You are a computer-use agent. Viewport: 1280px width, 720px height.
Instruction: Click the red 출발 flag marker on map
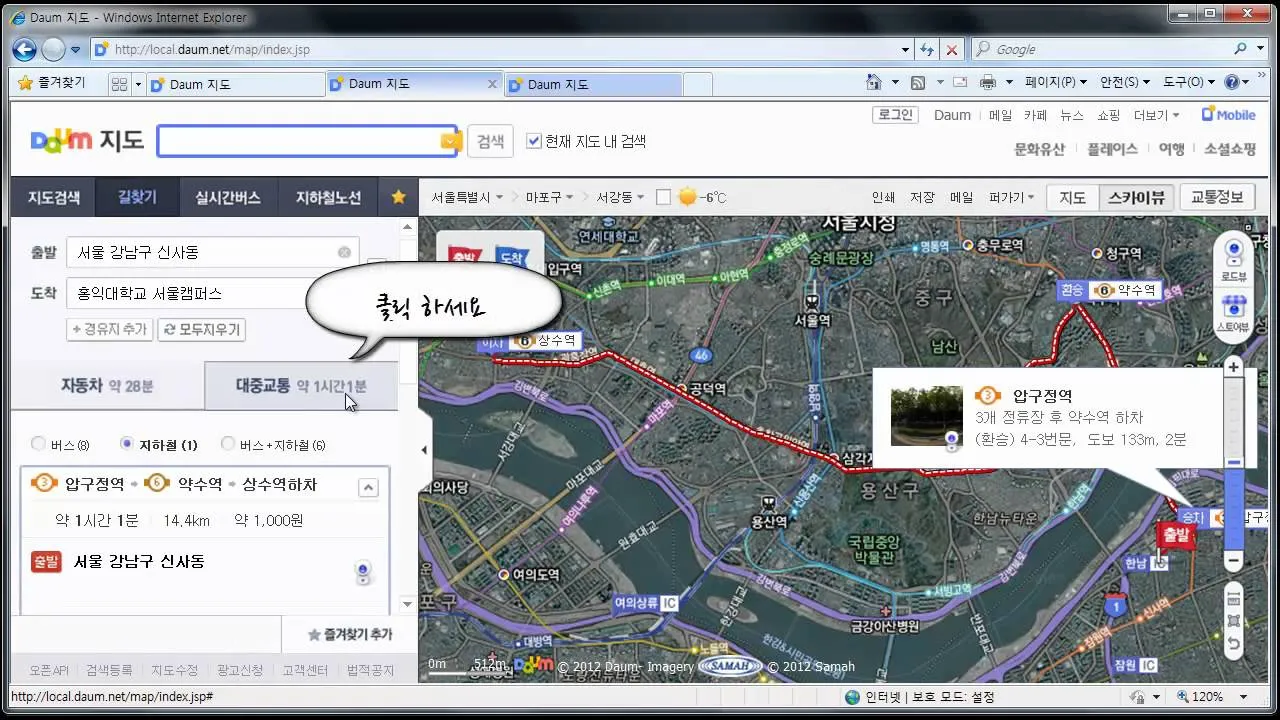tap(1175, 536)
